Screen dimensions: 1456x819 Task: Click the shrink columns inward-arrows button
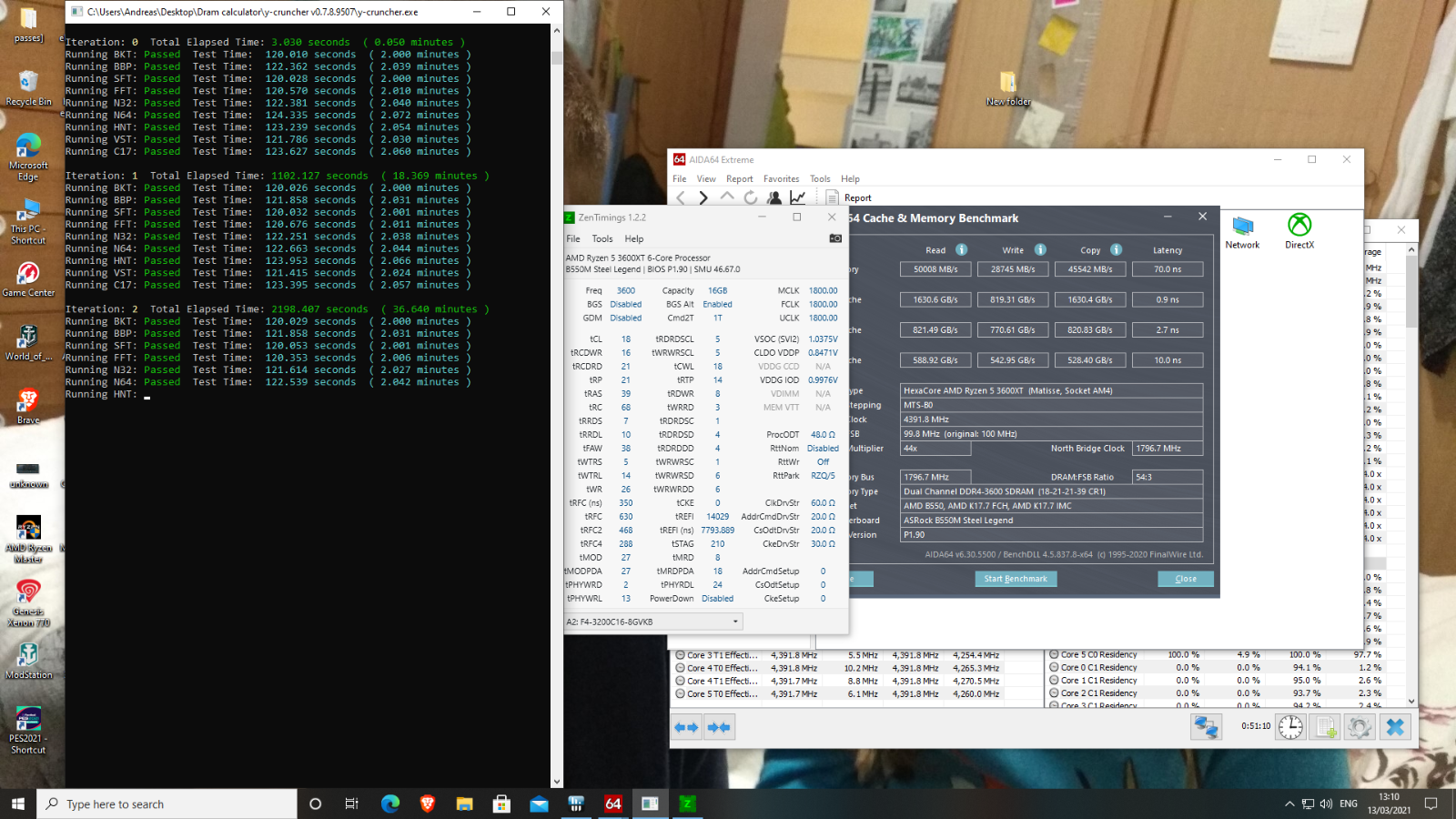pos(719,727)
